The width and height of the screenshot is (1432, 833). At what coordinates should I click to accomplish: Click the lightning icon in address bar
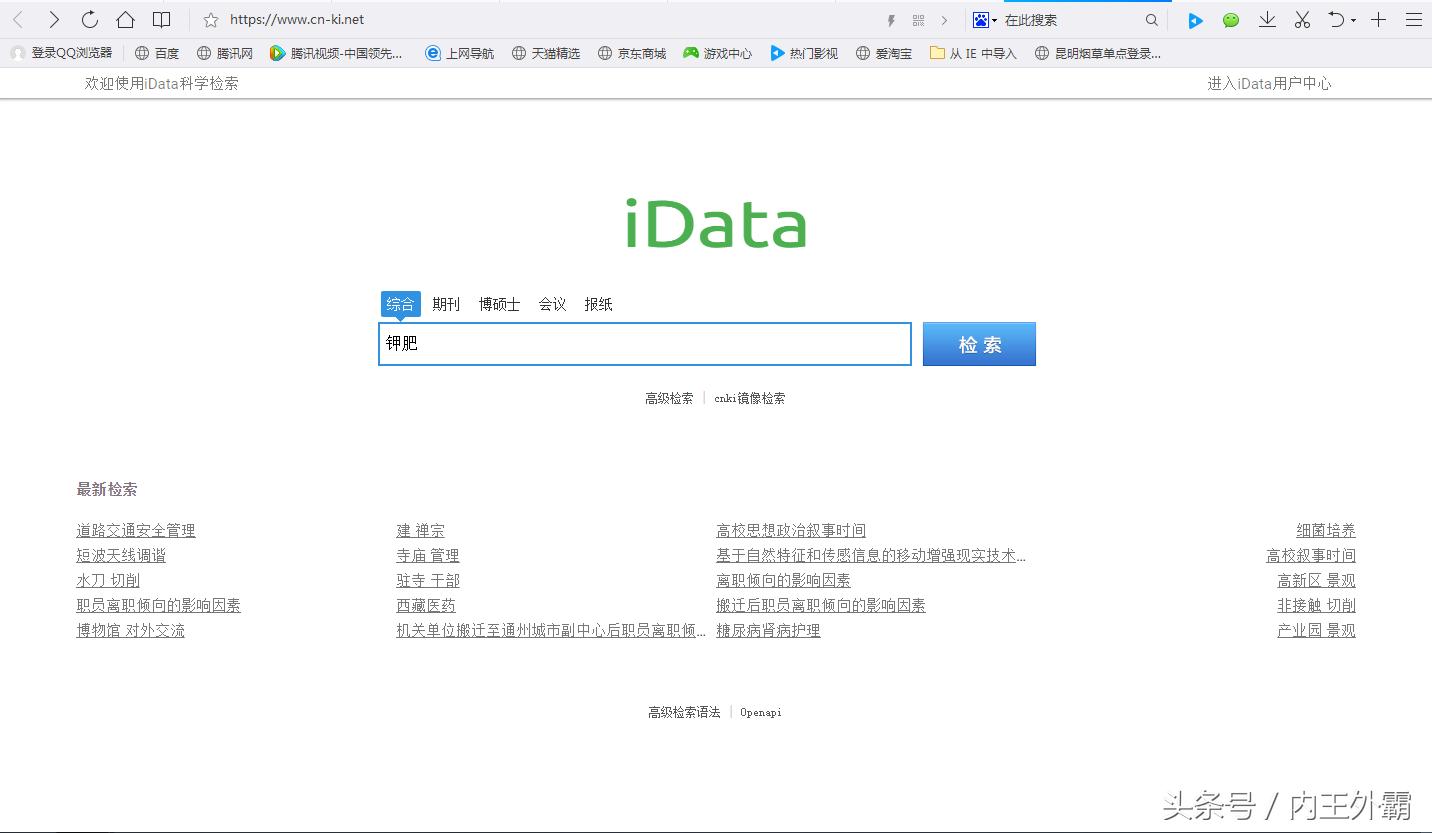tap(890, 19)
